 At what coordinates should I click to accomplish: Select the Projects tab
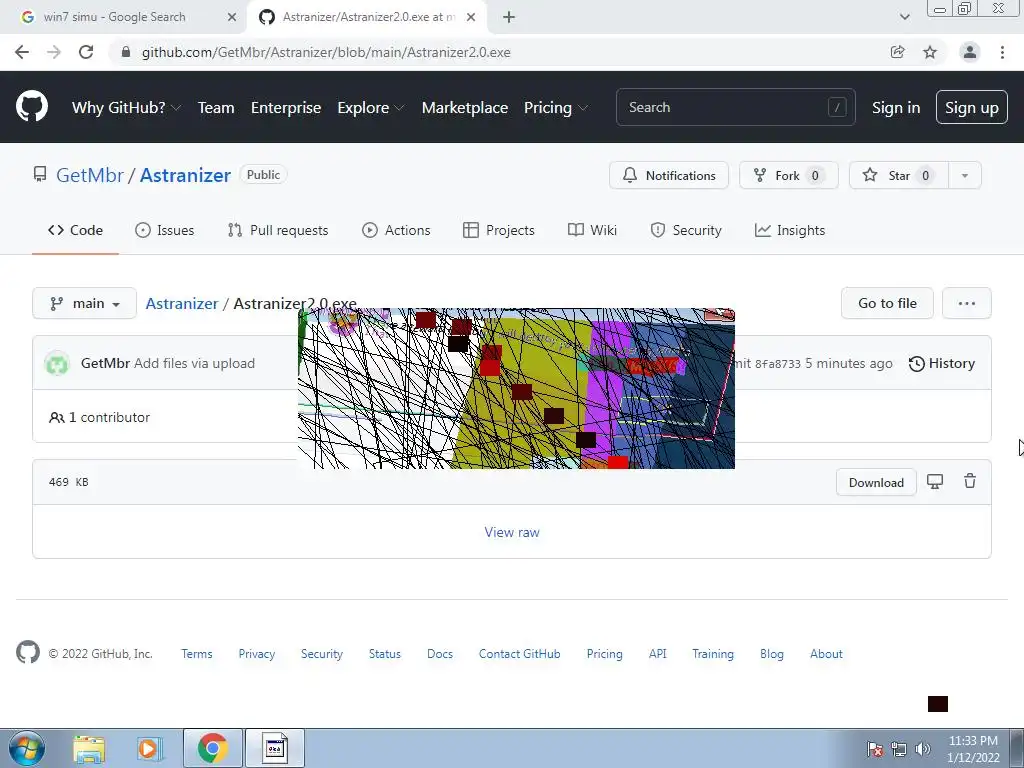coord(498,230)
